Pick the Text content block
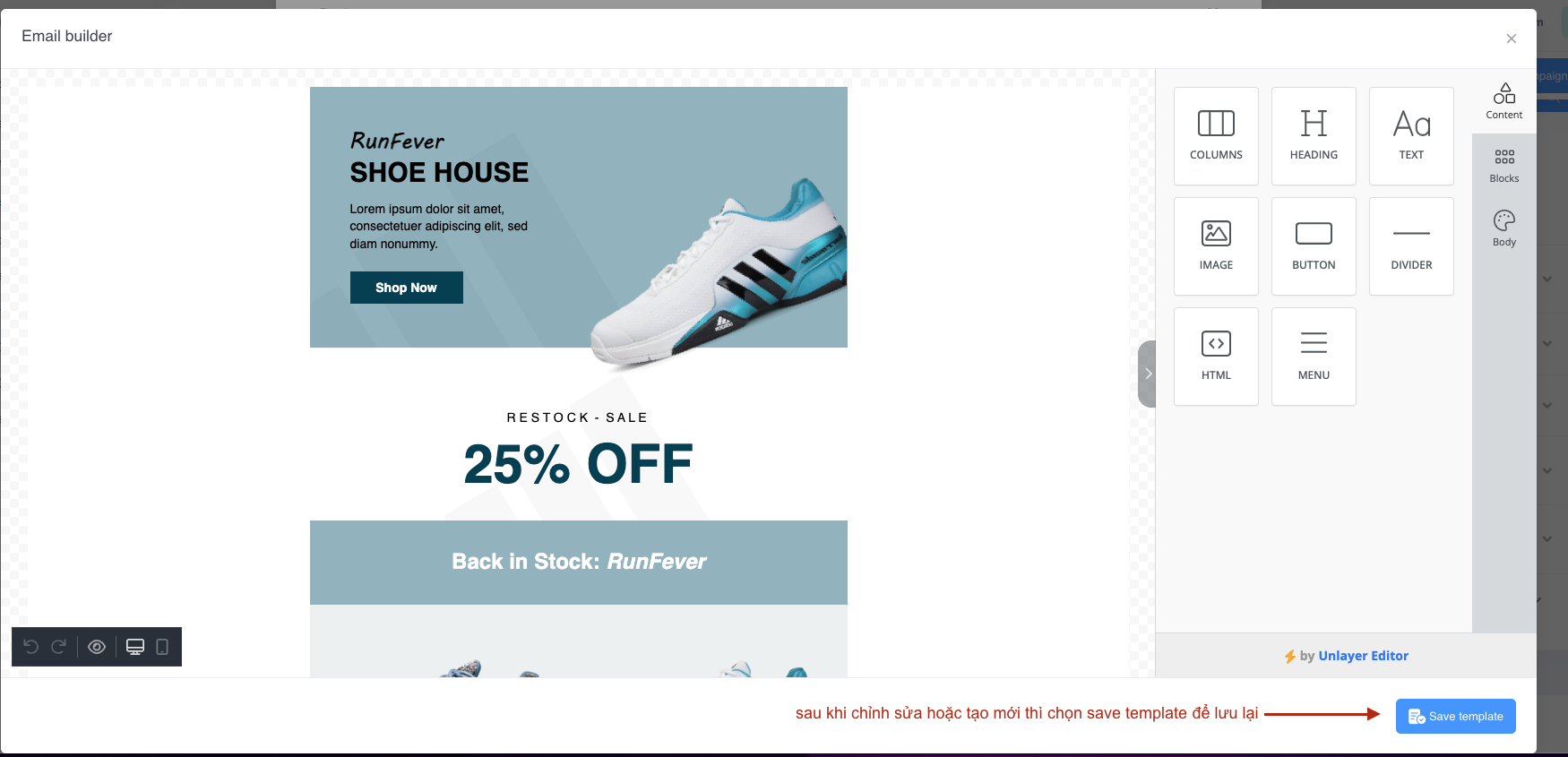 (x=1411, y=136)
